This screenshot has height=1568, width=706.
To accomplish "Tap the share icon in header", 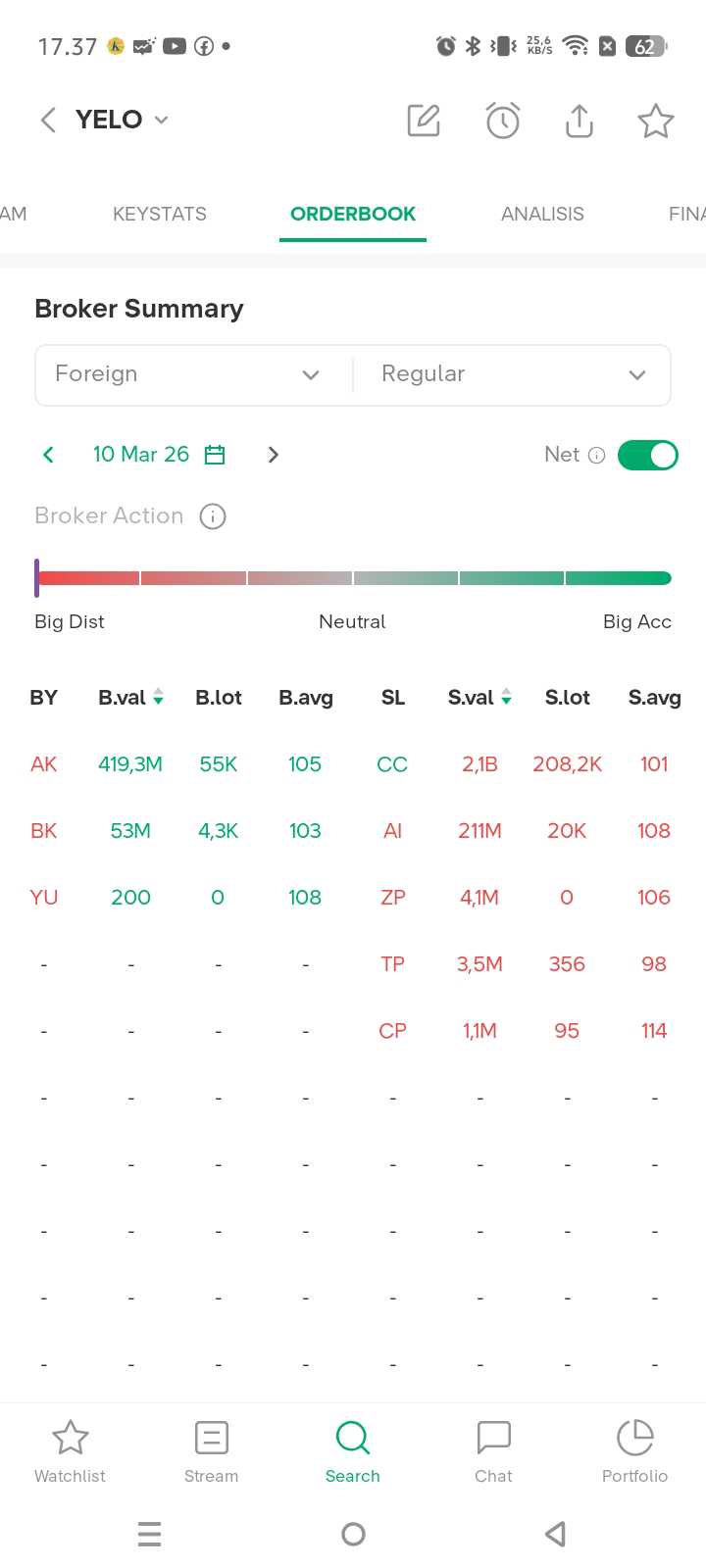I will coord(580,121).
